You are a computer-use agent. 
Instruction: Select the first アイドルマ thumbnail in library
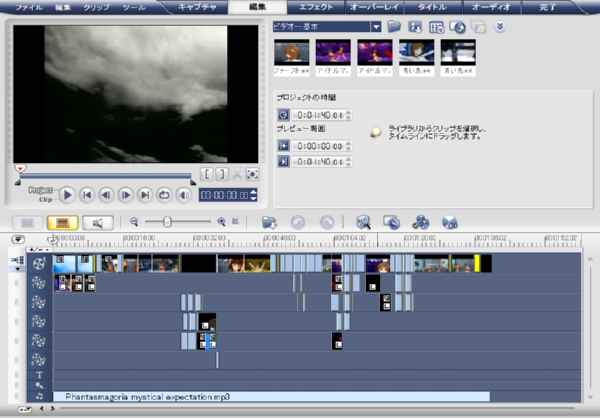333,57
